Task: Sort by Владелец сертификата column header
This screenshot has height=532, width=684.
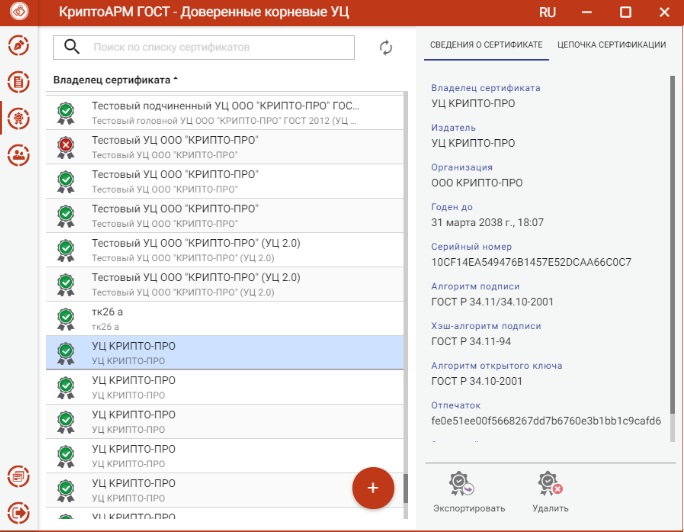Action: click(115, 79)
